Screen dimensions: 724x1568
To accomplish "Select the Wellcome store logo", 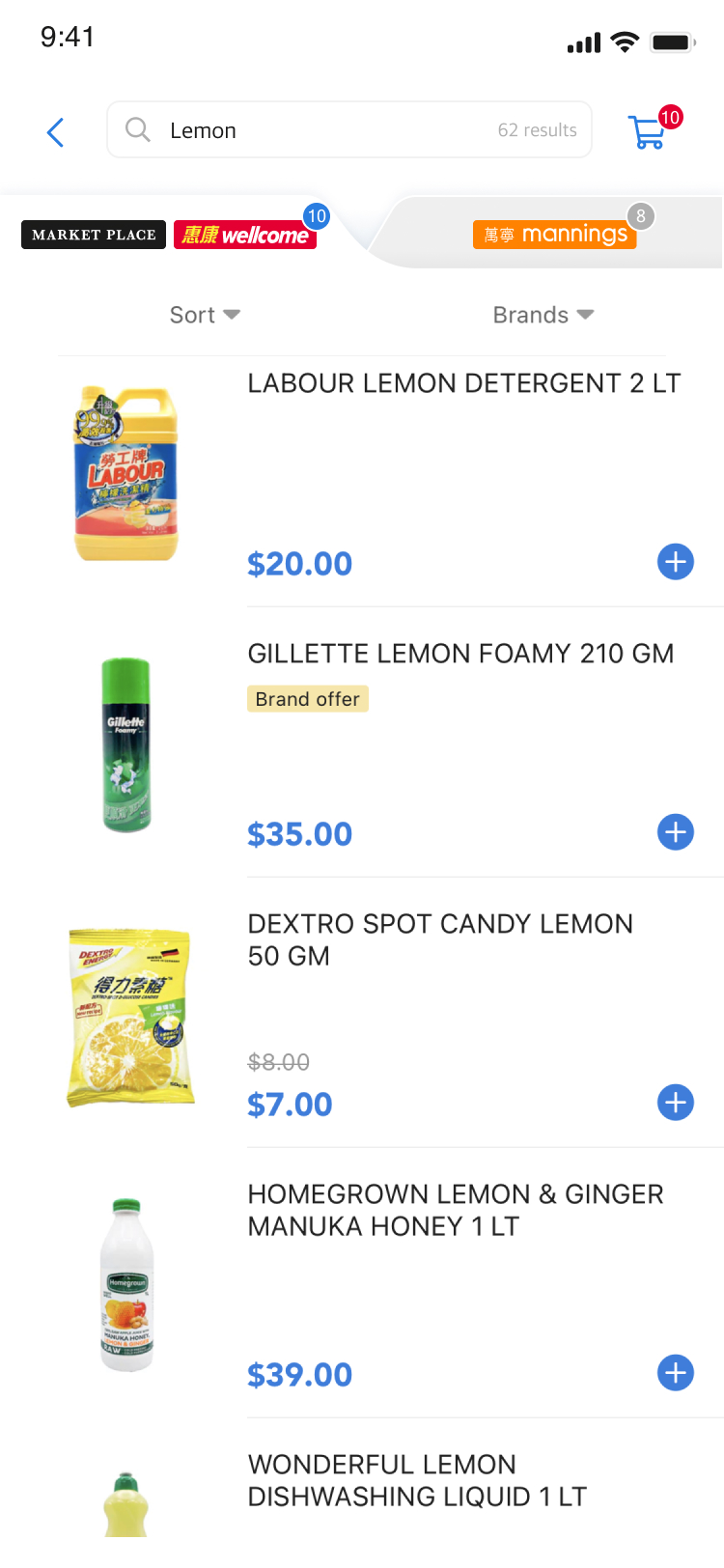I will pos(245,235).
